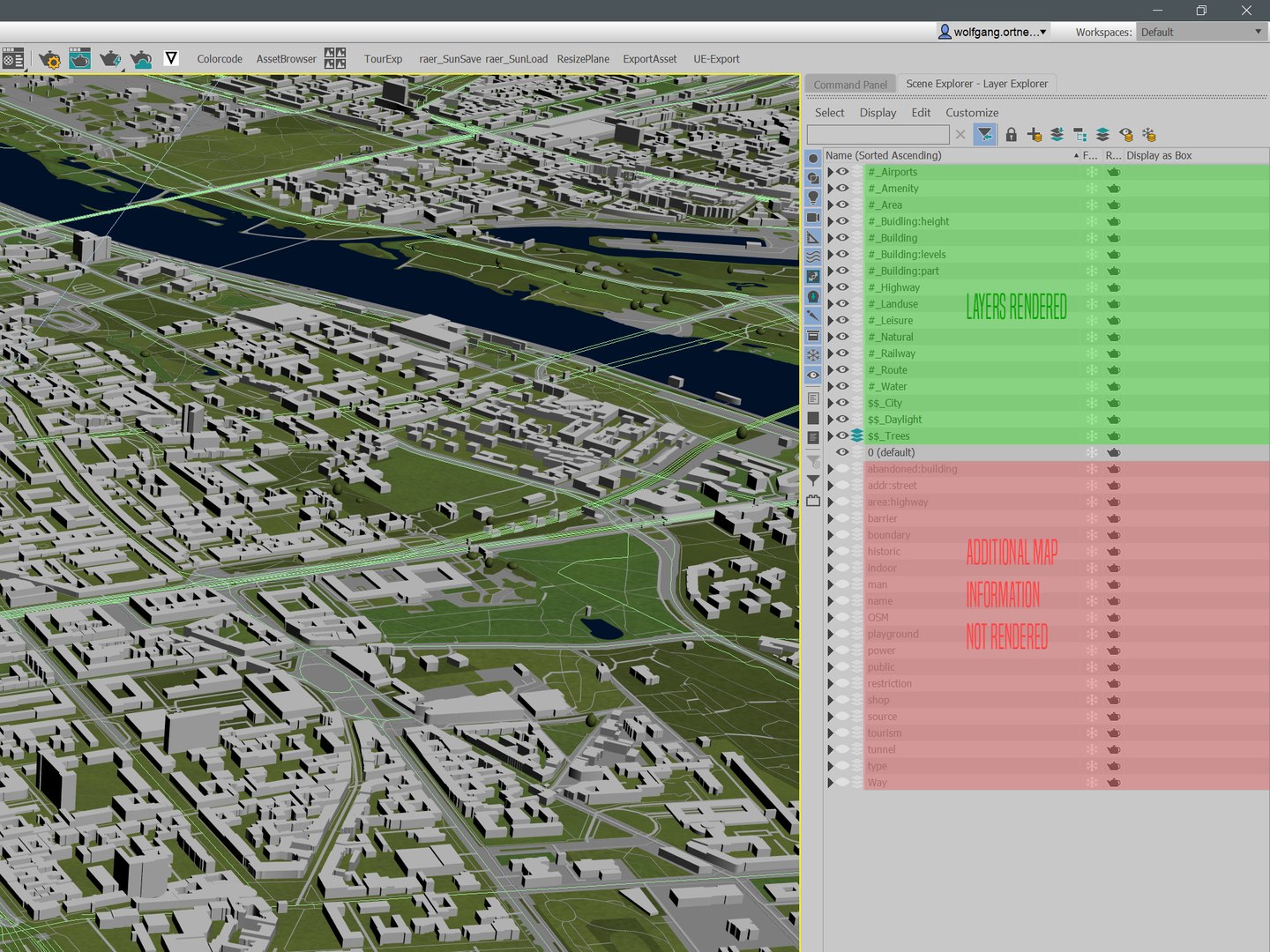This screenshot has width=1270, height=952.
Task: Select the $$_Daylight layer row
Action: click(1046, 420)
